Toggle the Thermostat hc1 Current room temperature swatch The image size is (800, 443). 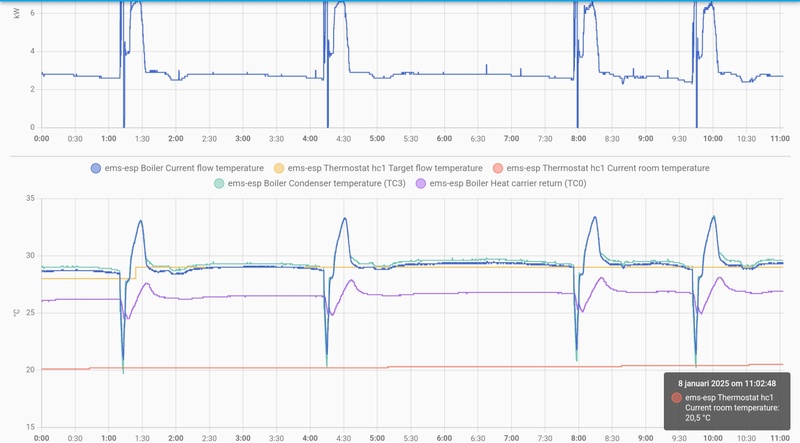(498, 168)
